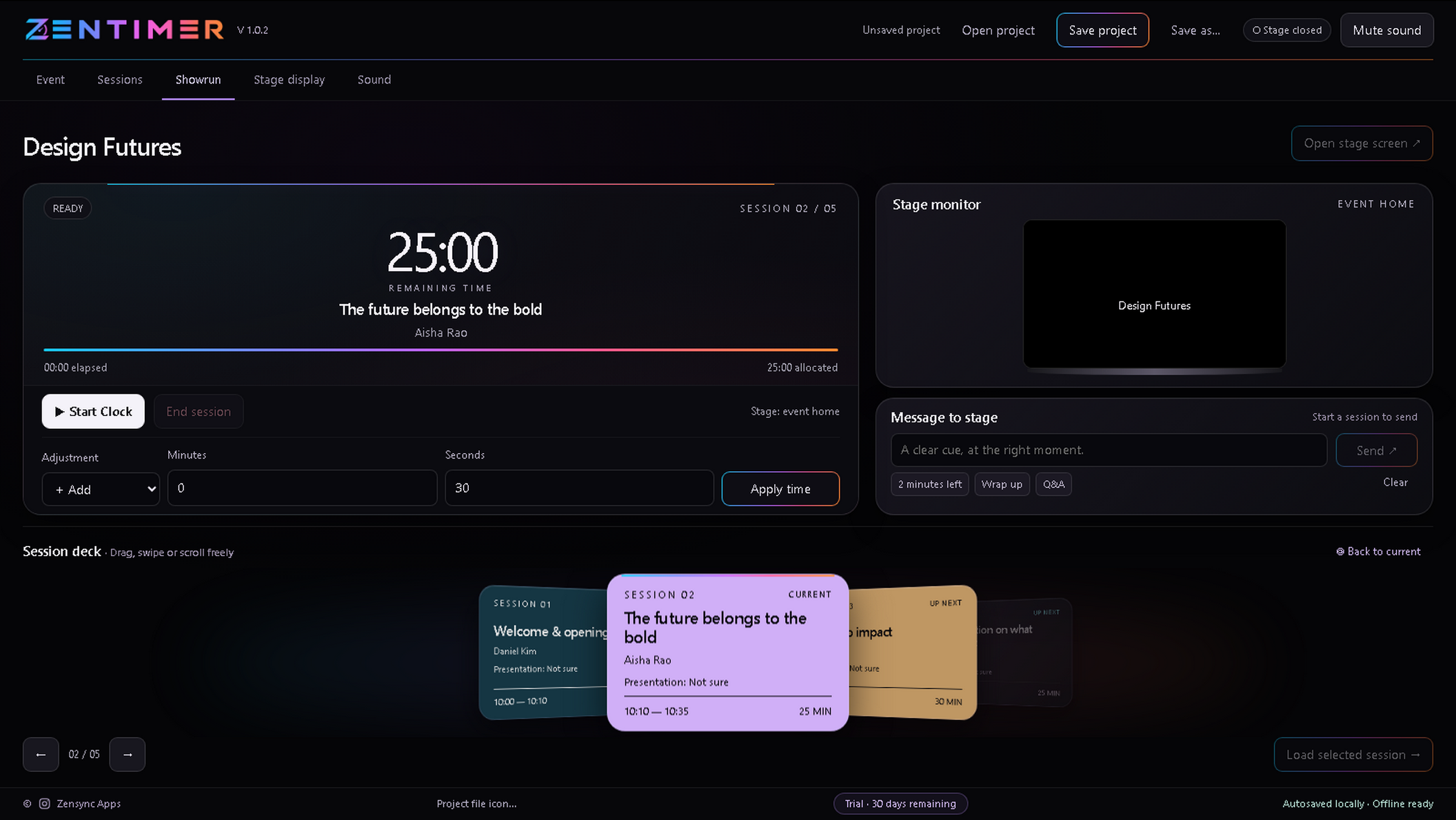The height and width of the screenshot is (820, 1456).
Task: Apply time adjustment
Action: pos(780,489)
